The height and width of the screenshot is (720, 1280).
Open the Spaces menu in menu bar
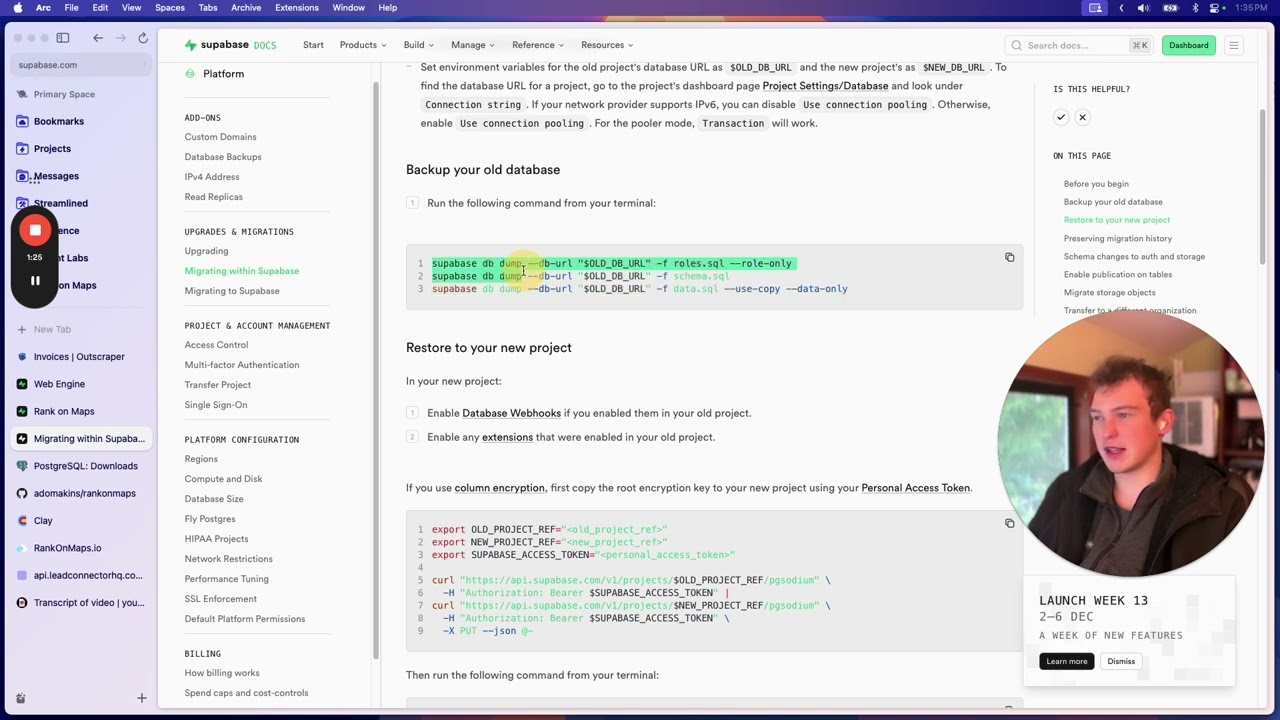pos(169,8)
